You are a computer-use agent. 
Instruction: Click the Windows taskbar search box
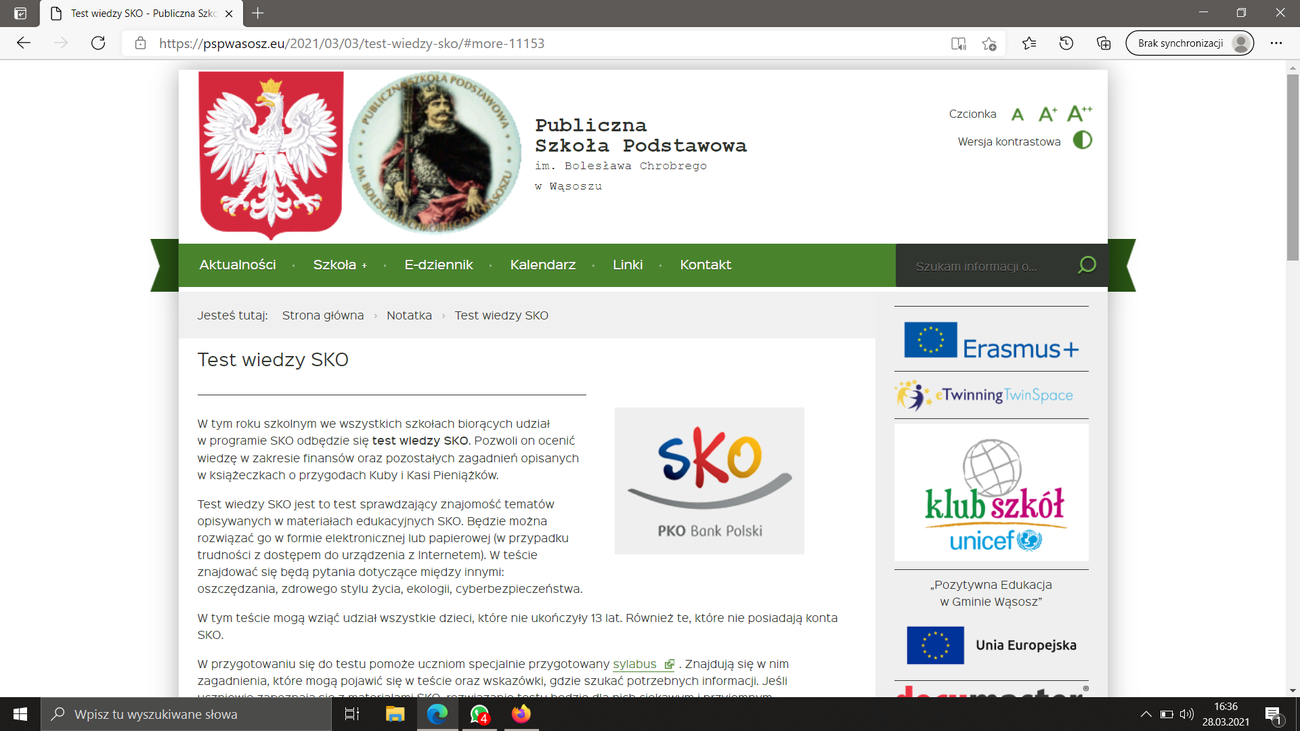[186, 714]
